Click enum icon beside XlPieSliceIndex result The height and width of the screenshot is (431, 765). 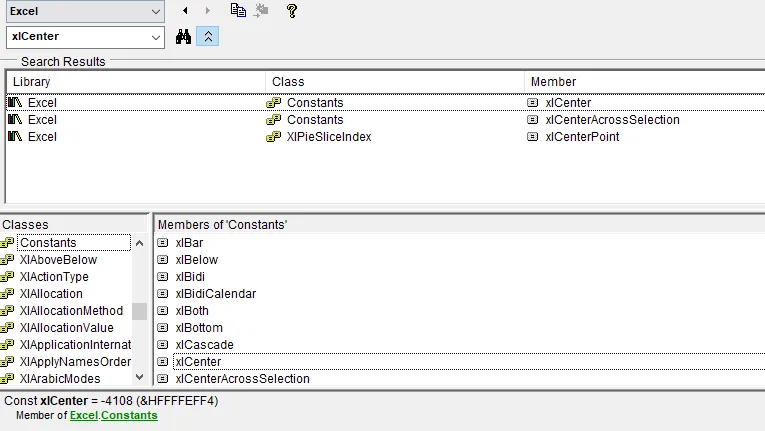click(274, 137)
